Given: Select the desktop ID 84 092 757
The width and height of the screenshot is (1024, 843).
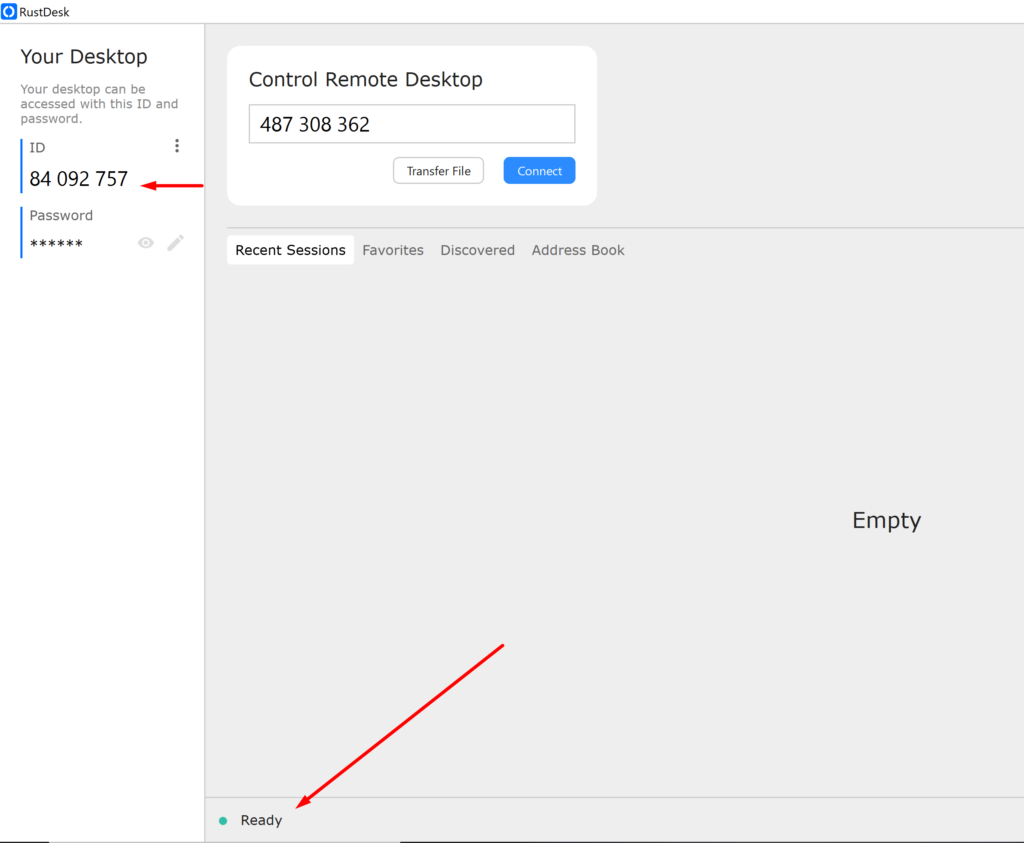Looking at the screenshot, I should pos(78,179).
